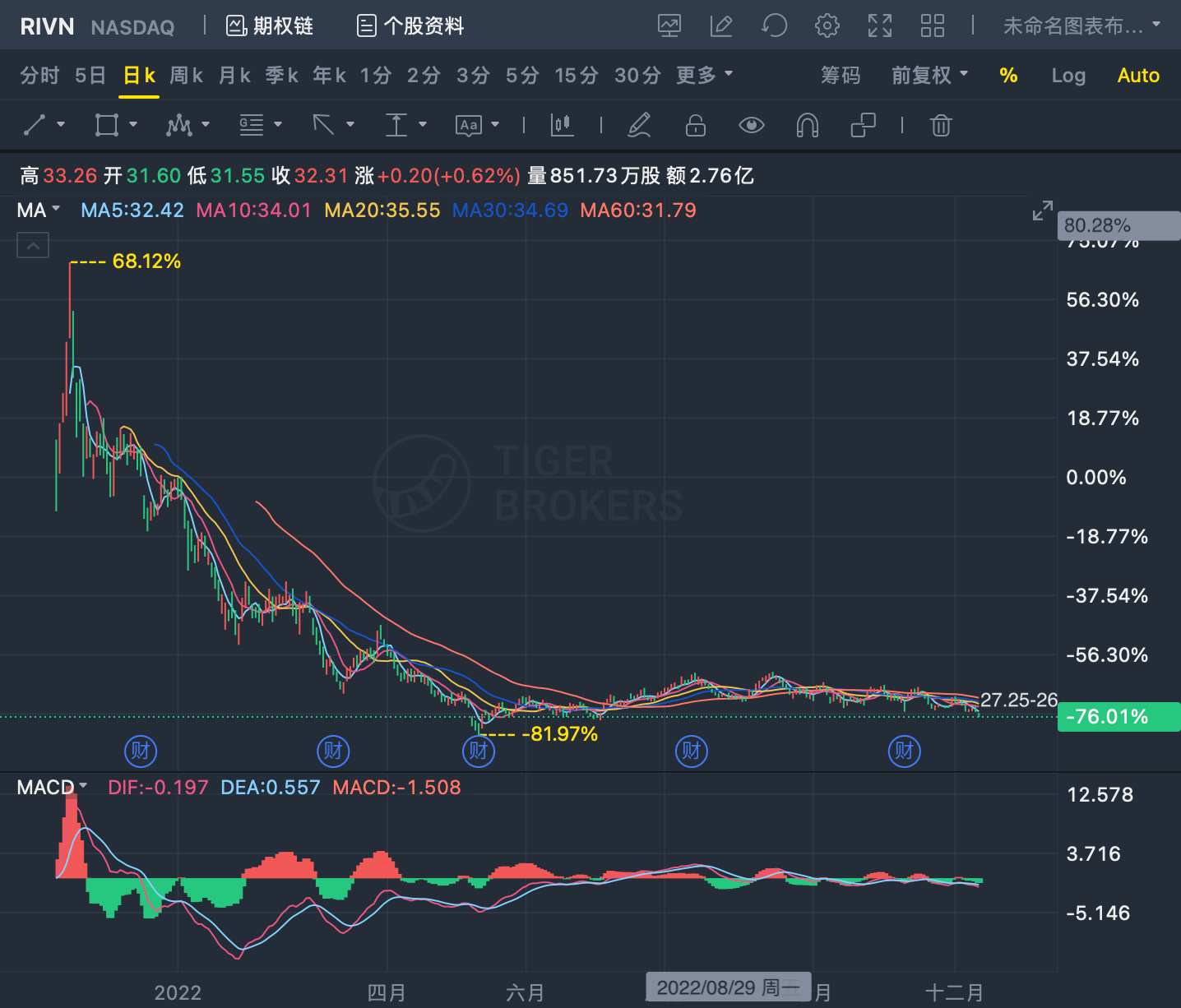The width and height of the screenshot is (1181, 1008).
Task: Open the 更多 timeframe dropdown
Action: (x=704, y=76)
